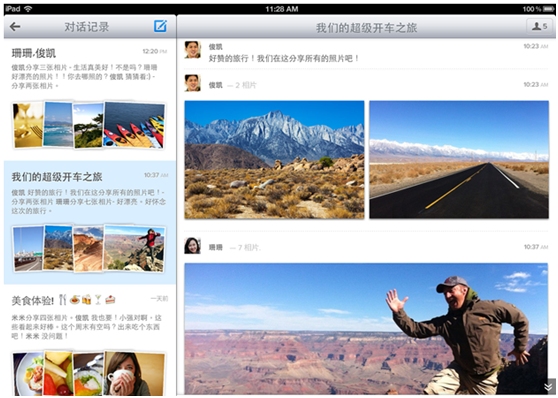Image resolution: width=558 pixels, height=398 pixels.
Task: Tap the scroll-to-bottom double chevron icon
Action: 548,387
